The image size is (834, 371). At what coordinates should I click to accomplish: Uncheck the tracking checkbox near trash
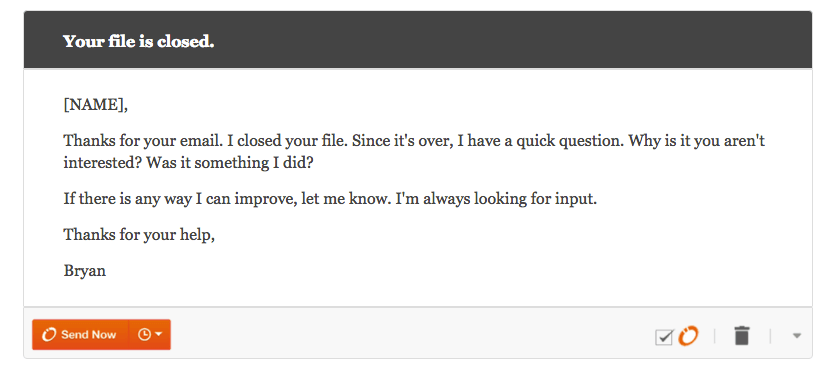coord(664,336)
